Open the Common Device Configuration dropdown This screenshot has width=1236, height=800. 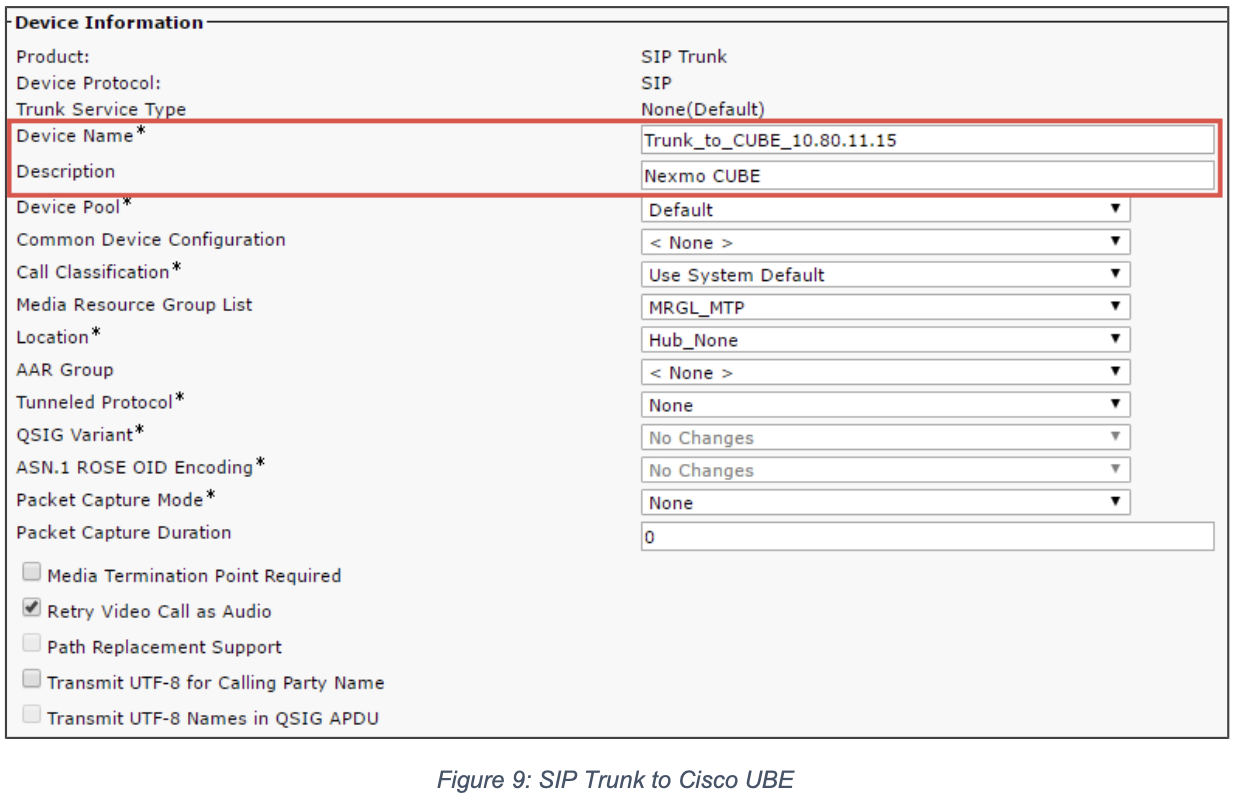pyautogui.click(x=884, y=241)
